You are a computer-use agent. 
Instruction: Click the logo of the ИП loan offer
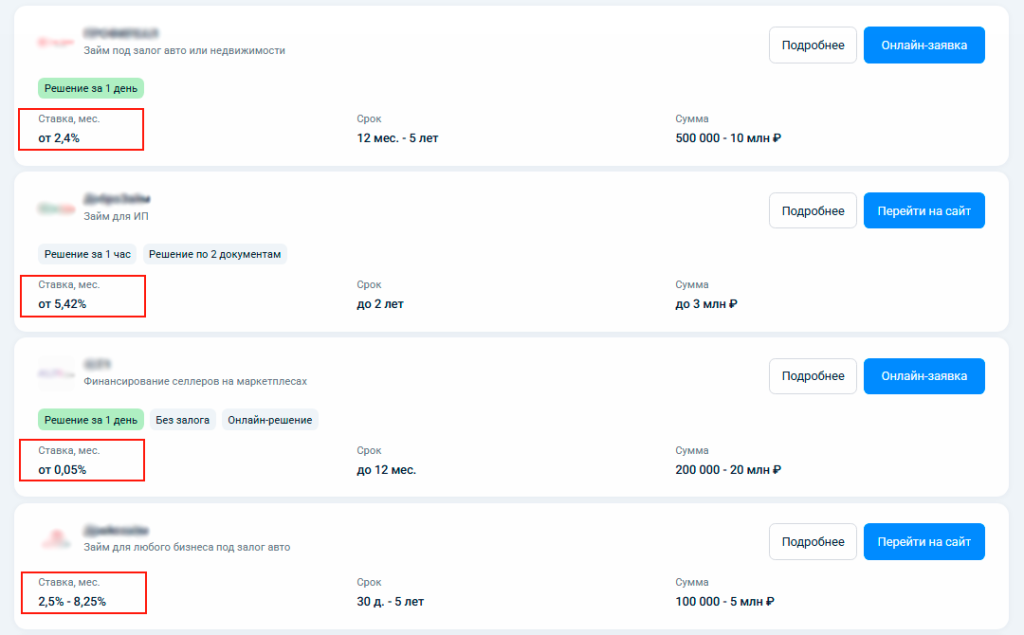56,208
